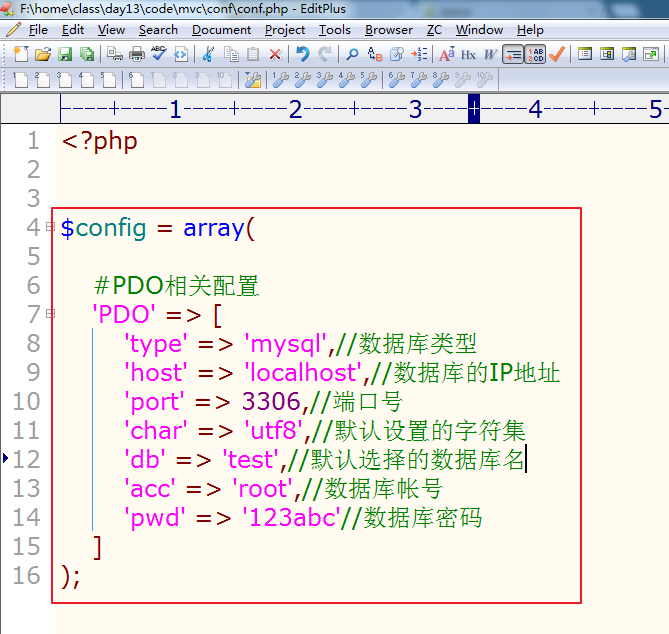Toggle the Line Number display button
The width and height of the screenshot is (669, 634).
(x=535, y=54)
